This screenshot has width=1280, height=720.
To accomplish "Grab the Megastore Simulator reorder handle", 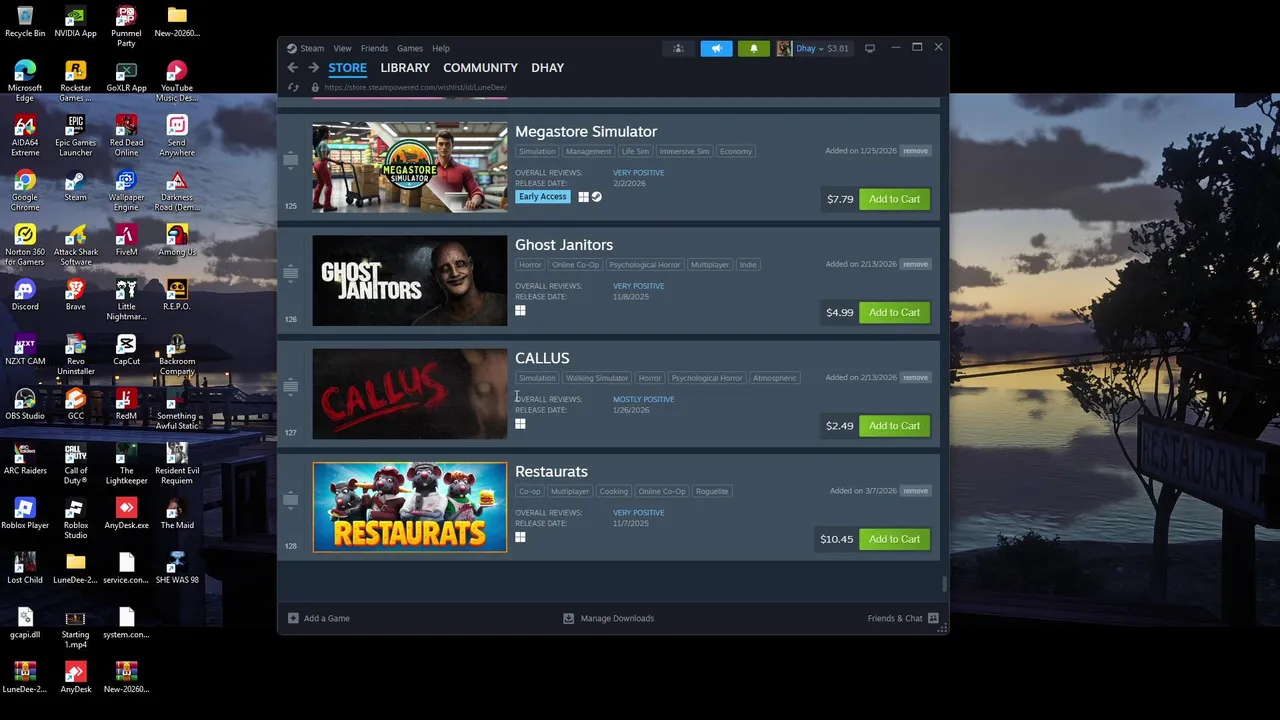I will [x=290, y=160].
